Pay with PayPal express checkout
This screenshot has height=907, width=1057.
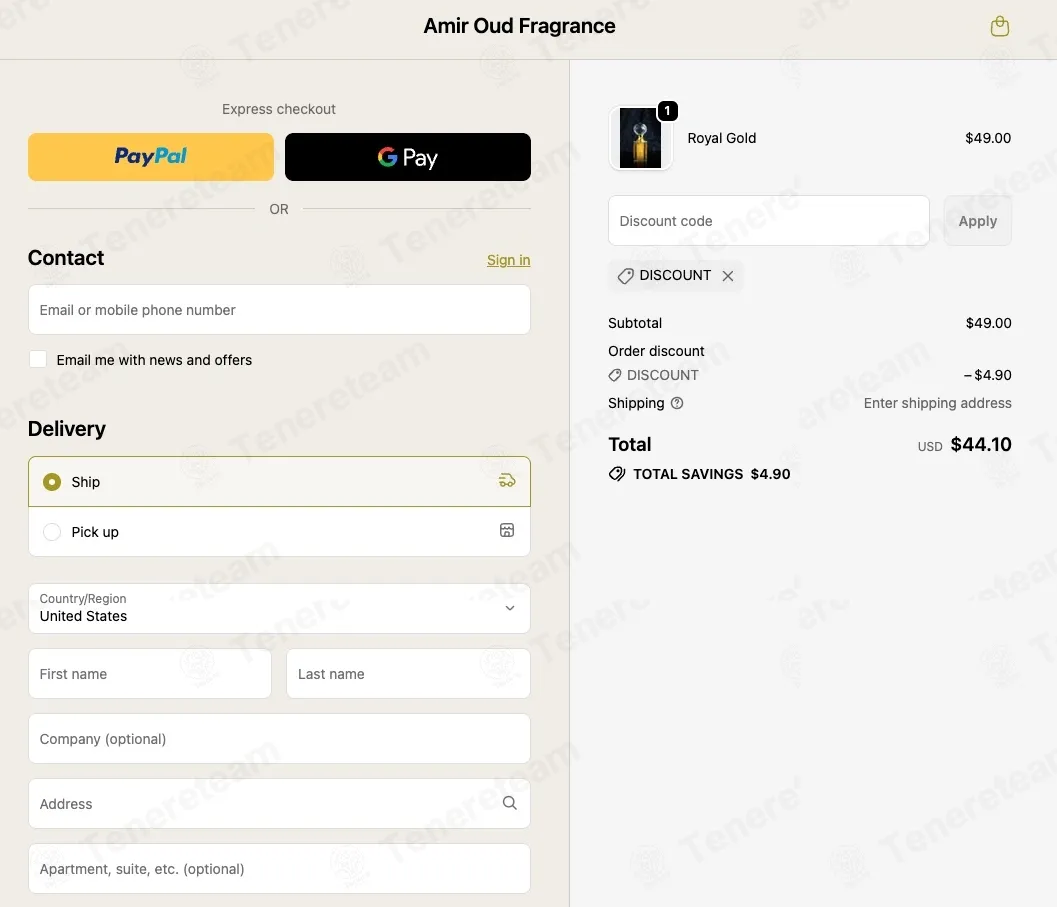(x=151, y=156)
